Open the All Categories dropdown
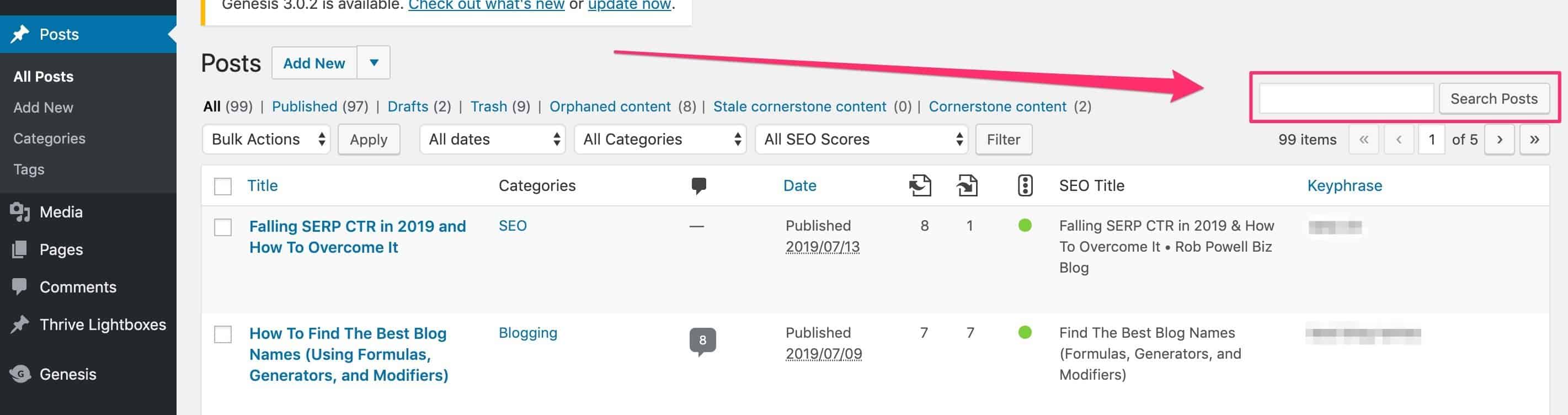 (x=660, y=140)
